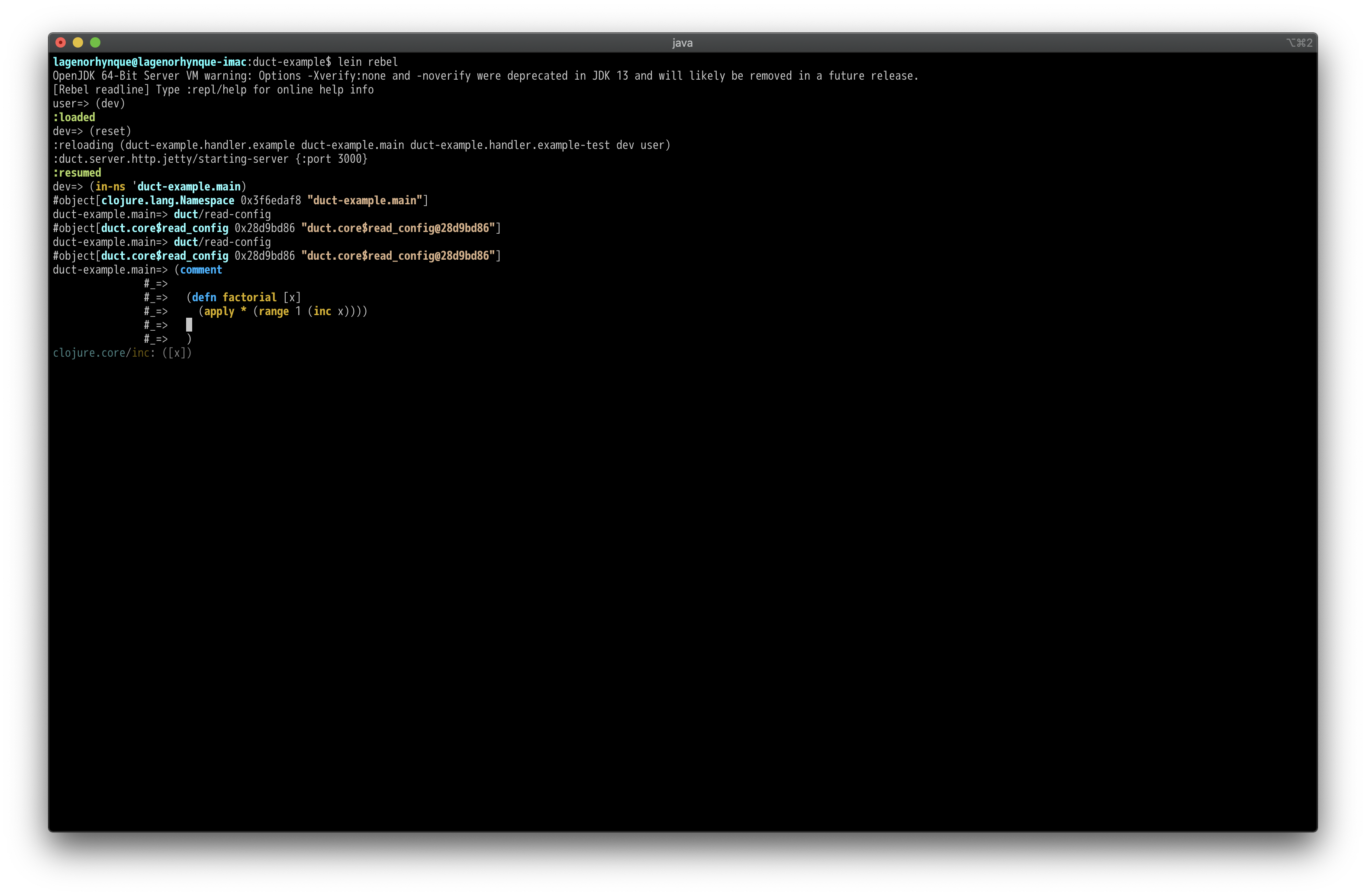The height and width of the screenshot is (896, 1366).
Task: Click the closing parenthesis on last line
Action: tap(189, 339)
